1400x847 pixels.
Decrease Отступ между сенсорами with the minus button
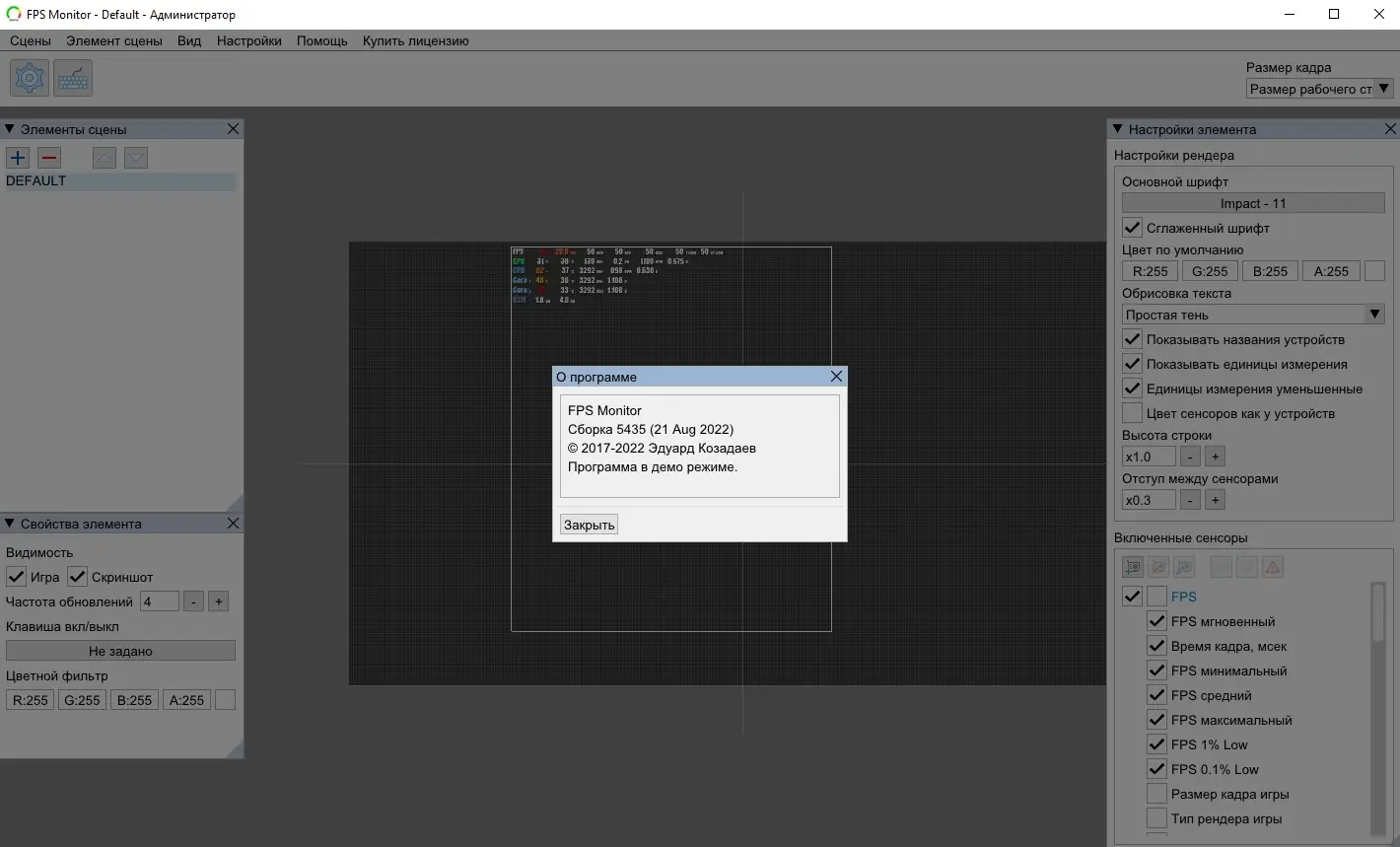1190,500
